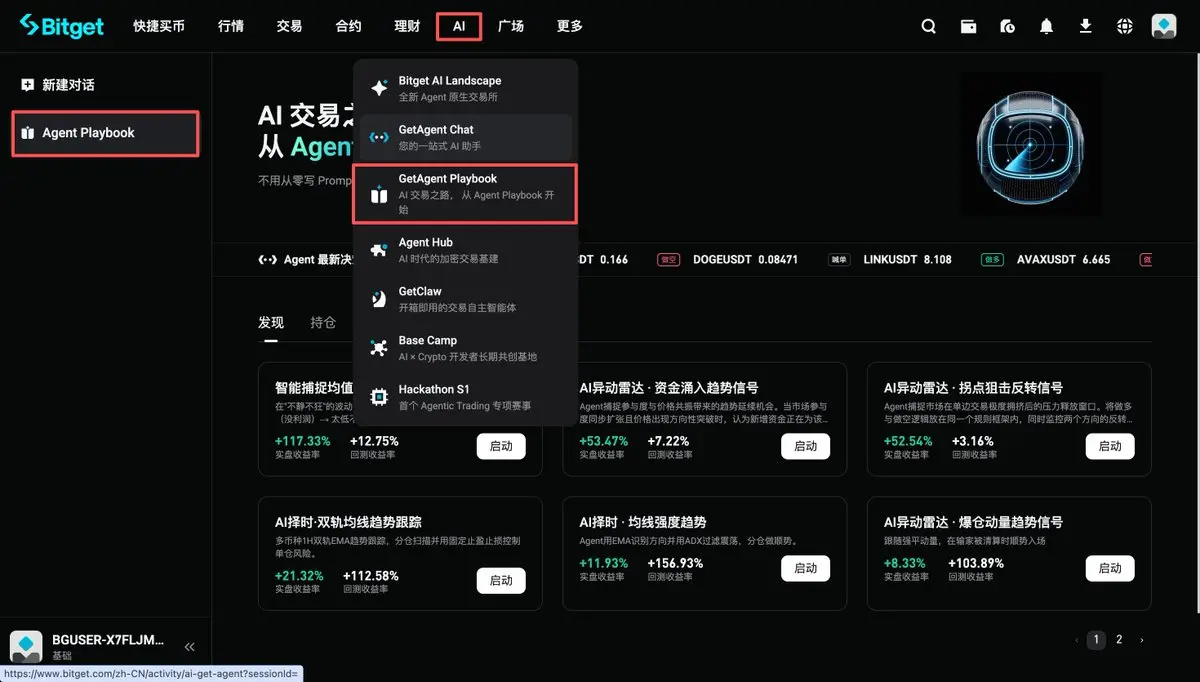The image size is (1200, 682).
Task: Click the Hackathon S1 chip icon
Action: pyautogui.click(x=379, y=397)
